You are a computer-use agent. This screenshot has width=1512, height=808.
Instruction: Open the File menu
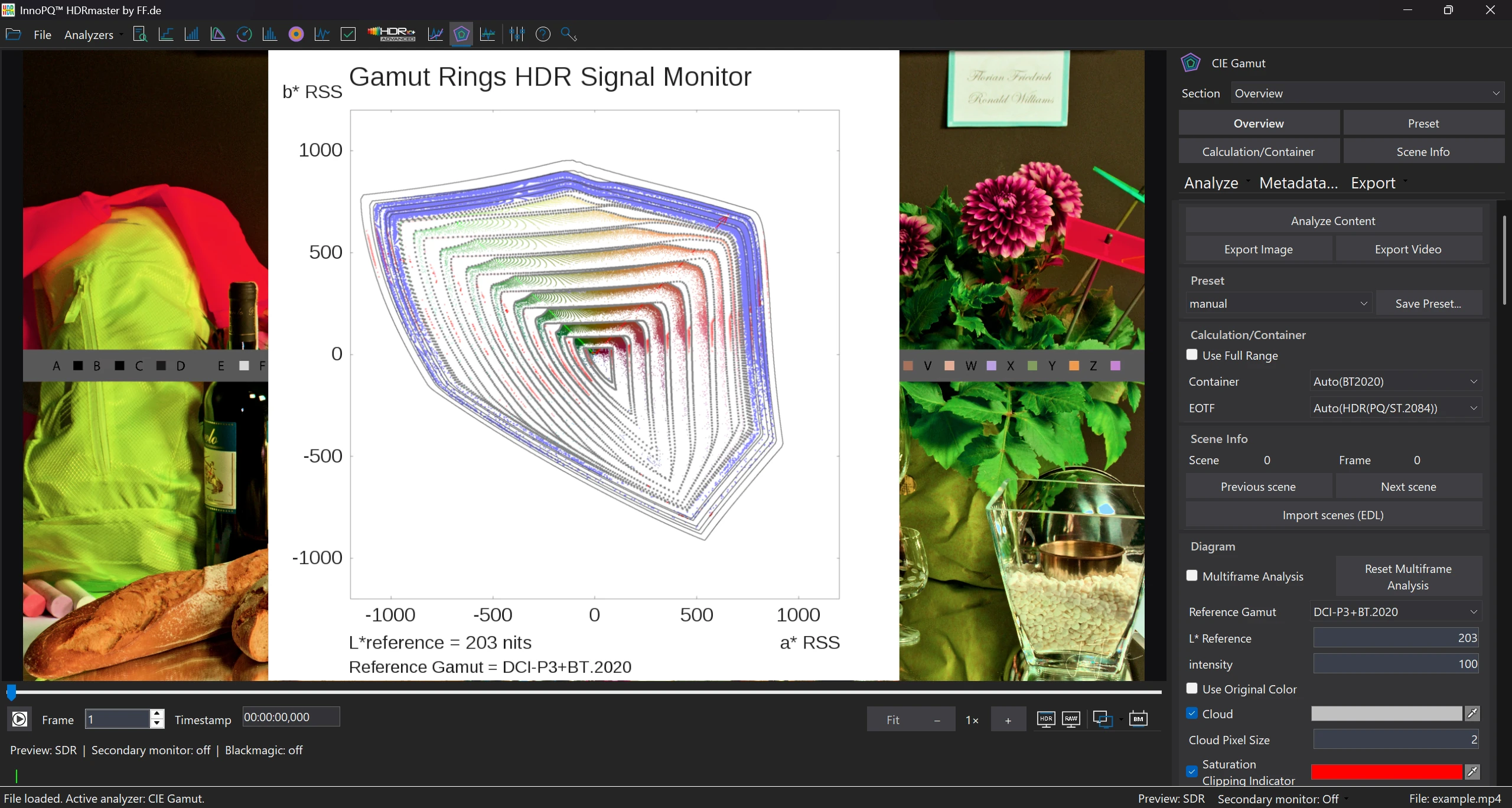pos(43,35)
